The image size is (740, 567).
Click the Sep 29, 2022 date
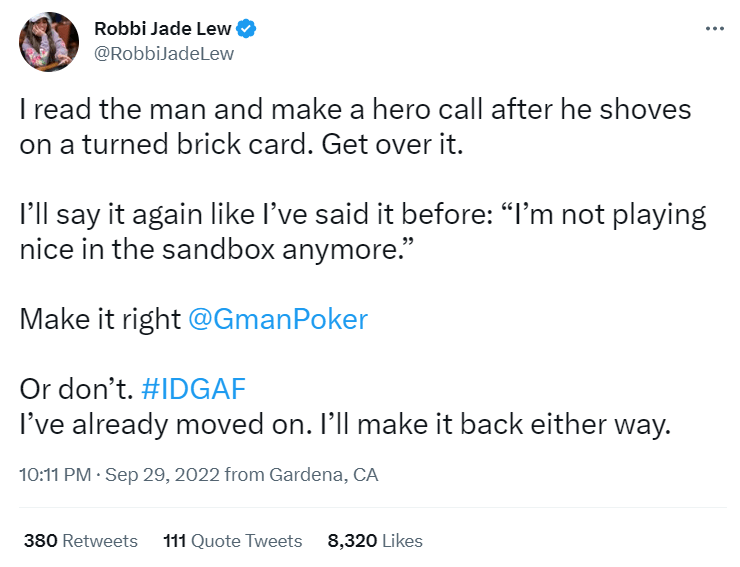[162, 475]
